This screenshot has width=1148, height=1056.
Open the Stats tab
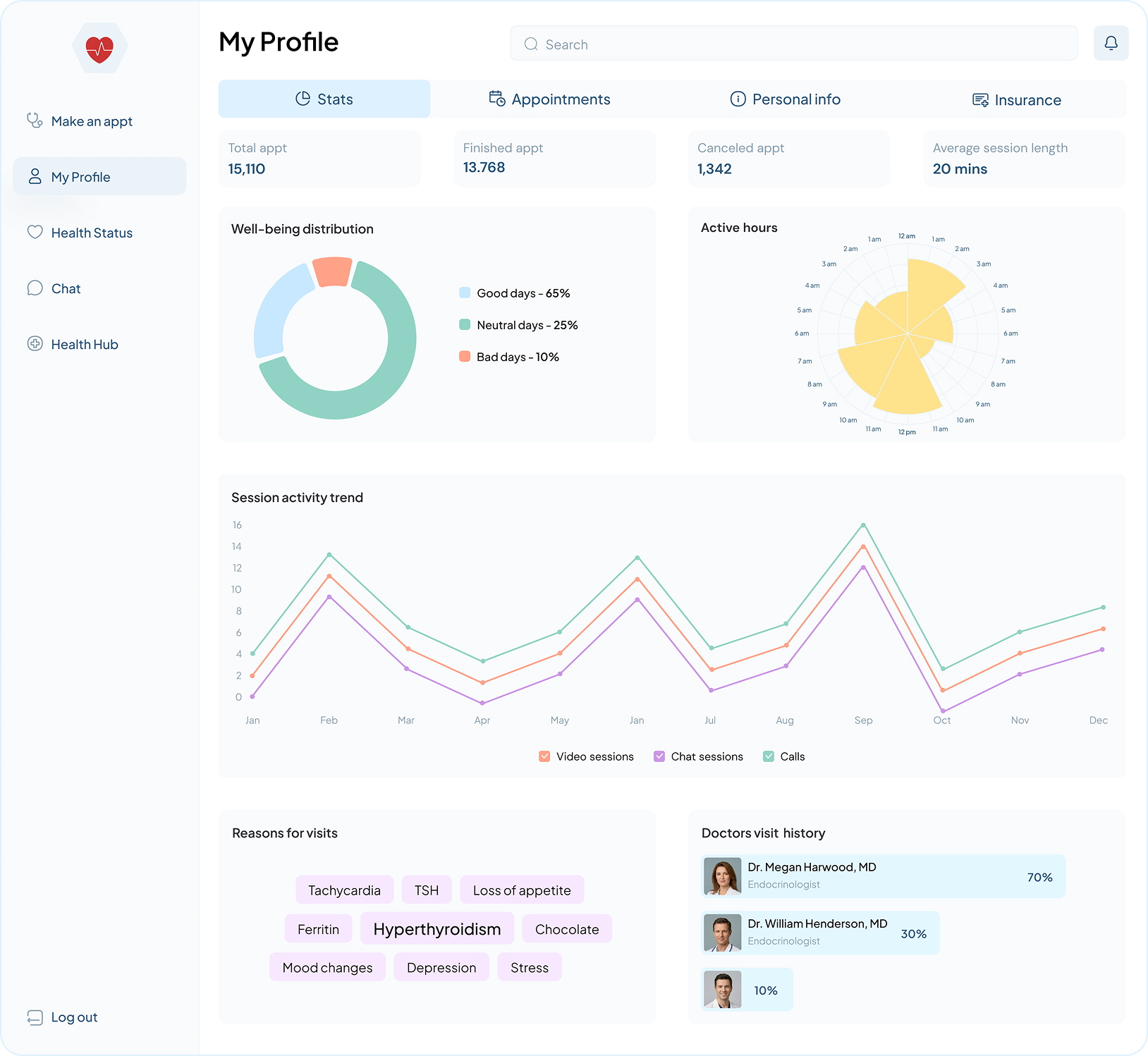(x=324, y=99)
